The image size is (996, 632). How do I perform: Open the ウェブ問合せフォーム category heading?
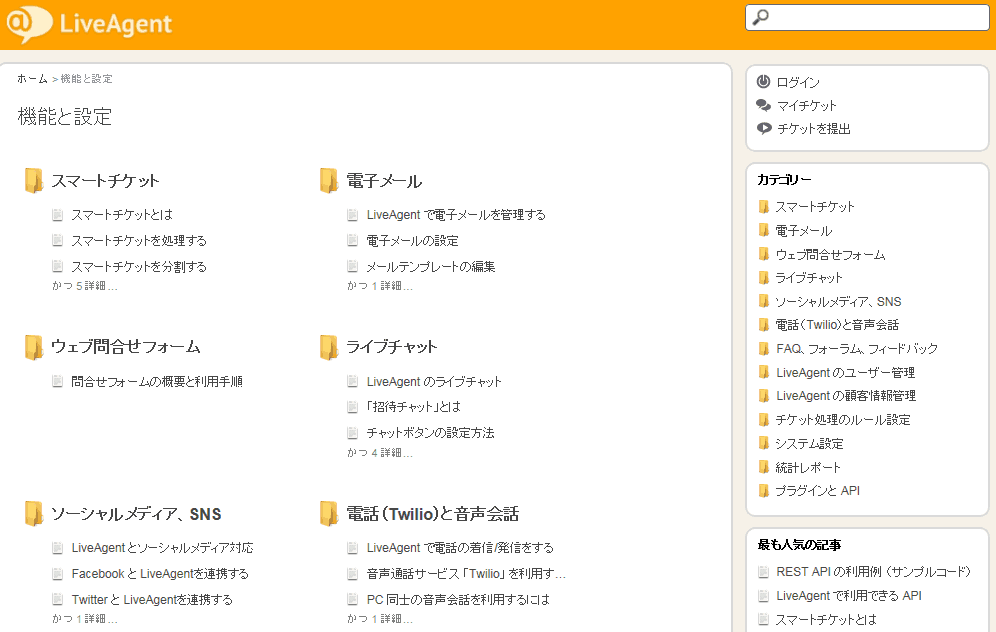pyautogui.click(x=125, y=347)
